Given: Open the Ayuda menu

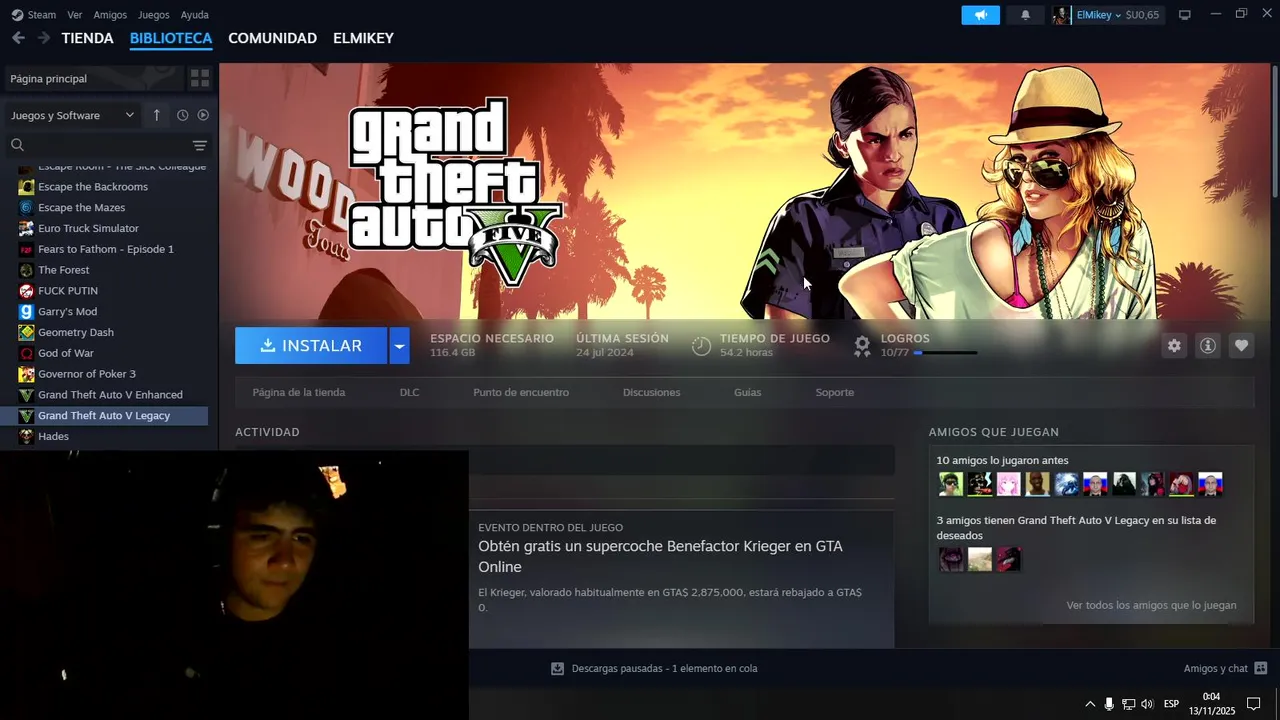Looking at the screenshot, I should click(x=195, y=15).
